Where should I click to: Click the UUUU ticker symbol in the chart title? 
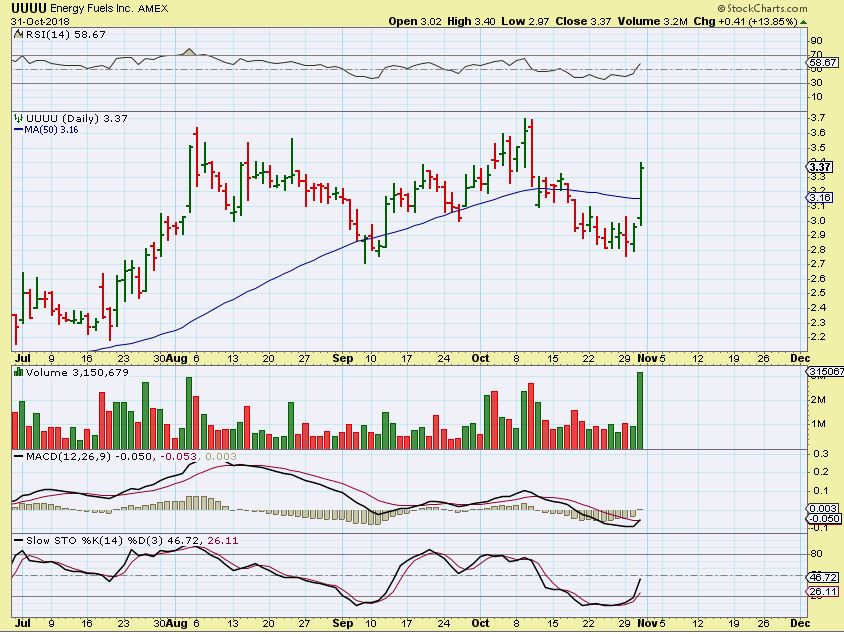pos(29,8)
